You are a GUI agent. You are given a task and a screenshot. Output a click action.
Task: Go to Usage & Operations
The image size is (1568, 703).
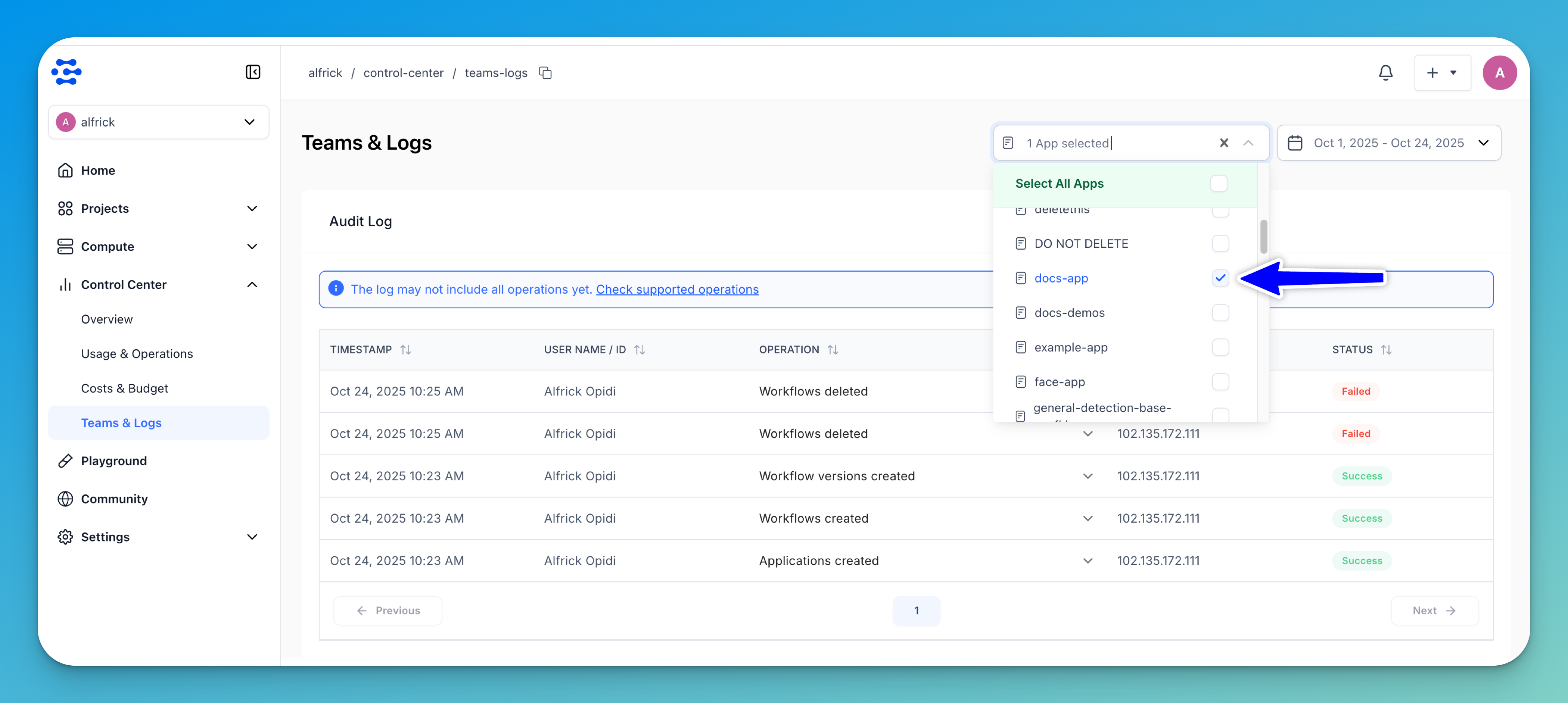click(136, 353)
